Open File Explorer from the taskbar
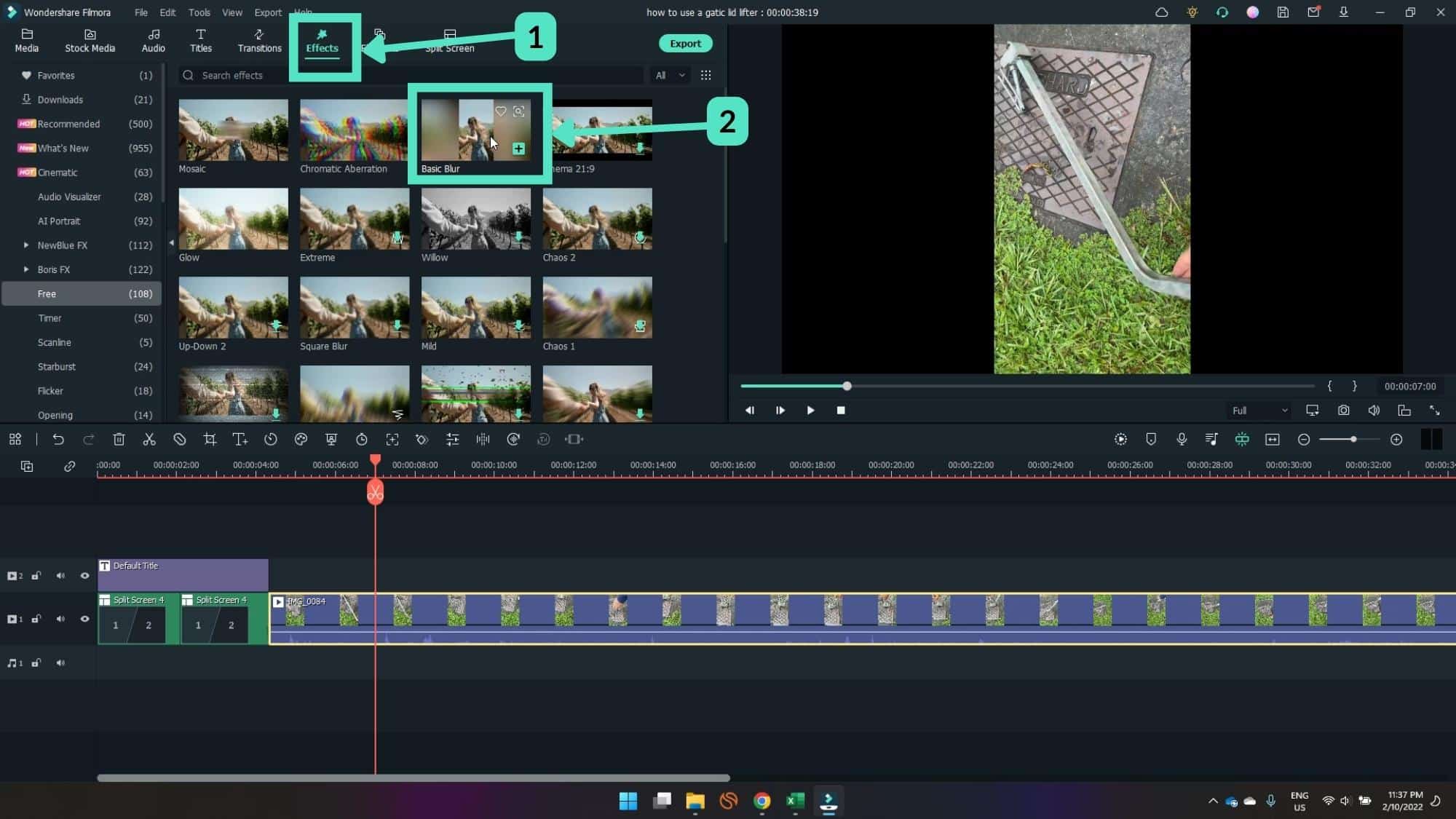The image size is (1456, 819). click(695, 801)
